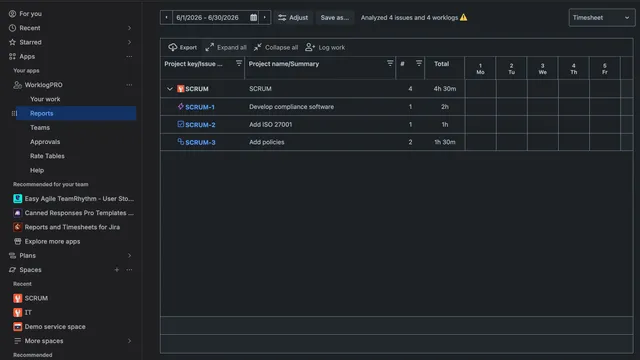Expand the Starred submenu chevron

pyautogui.click(x=129, y=42)
